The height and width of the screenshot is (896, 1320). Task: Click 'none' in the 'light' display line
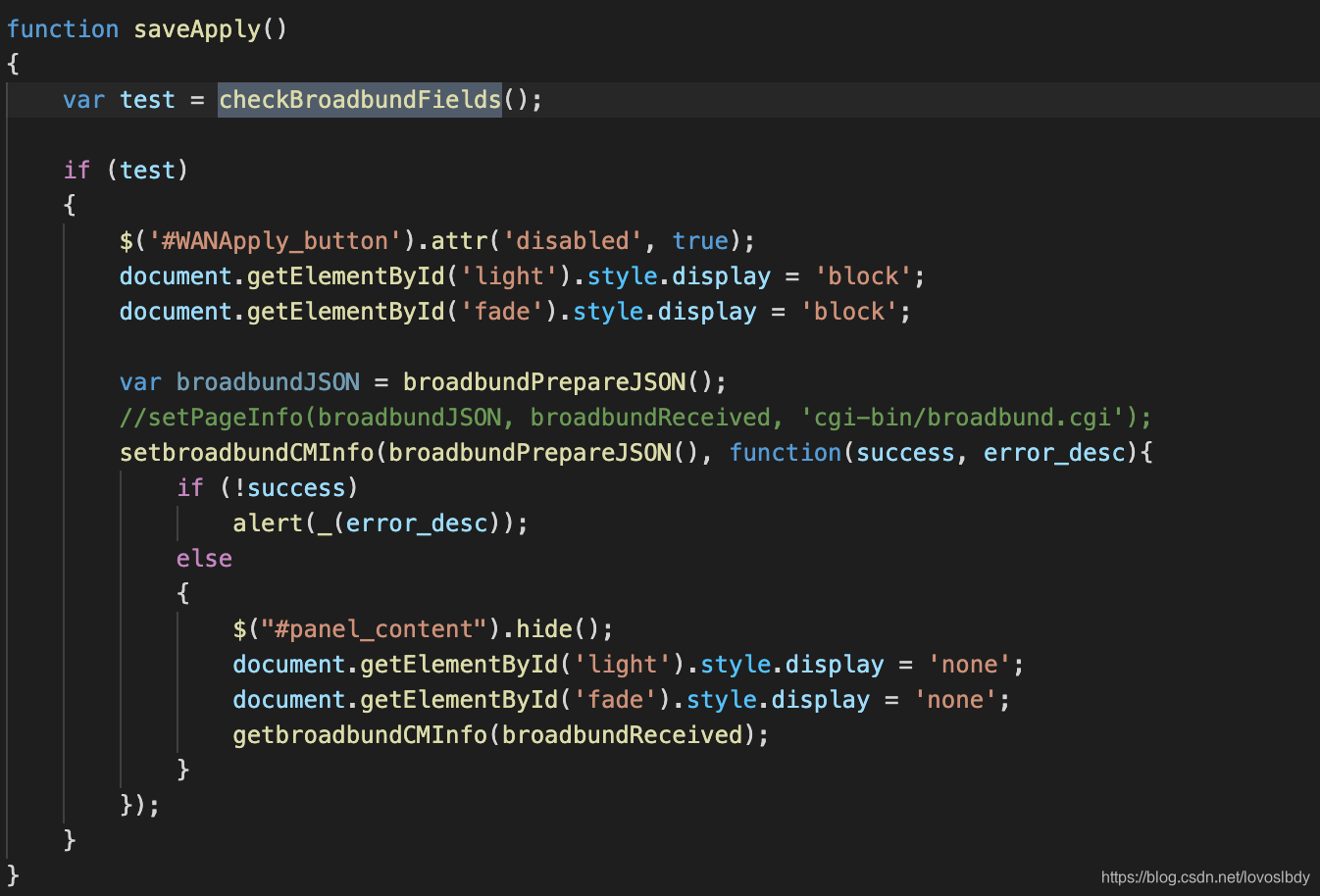(x=969, y=665)
